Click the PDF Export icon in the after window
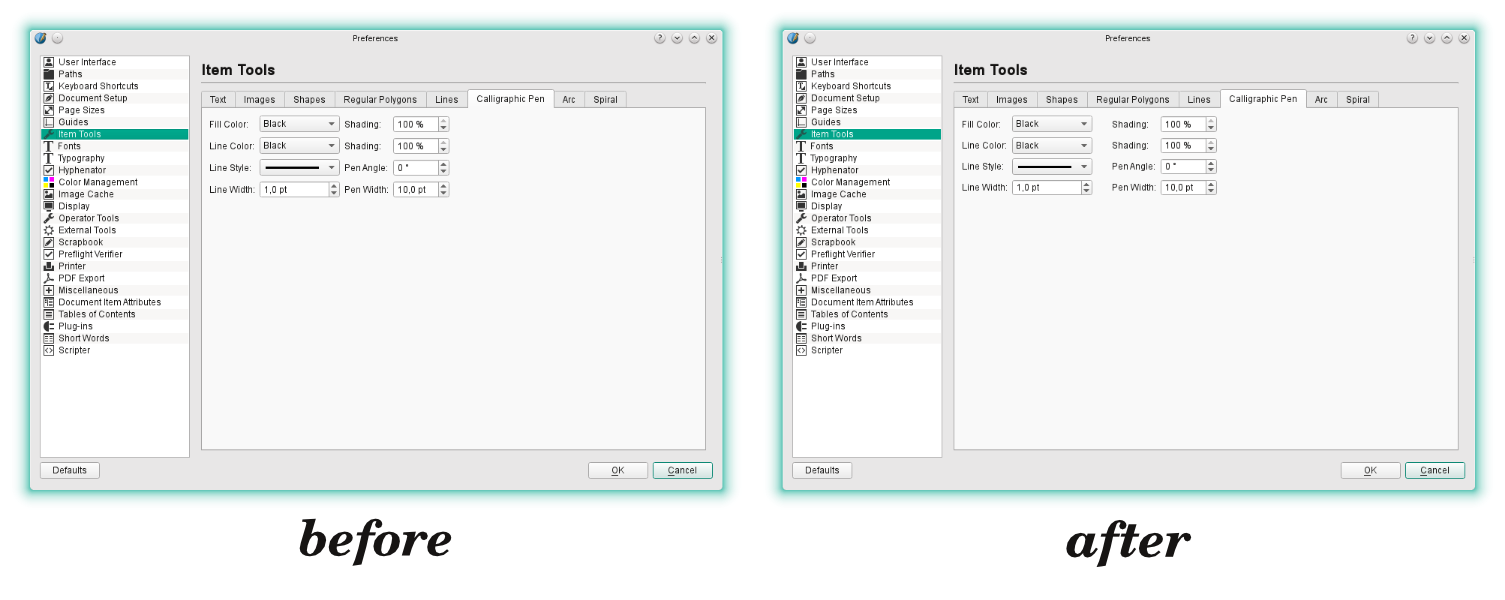The image size is (1505, 600). [801, 278]
